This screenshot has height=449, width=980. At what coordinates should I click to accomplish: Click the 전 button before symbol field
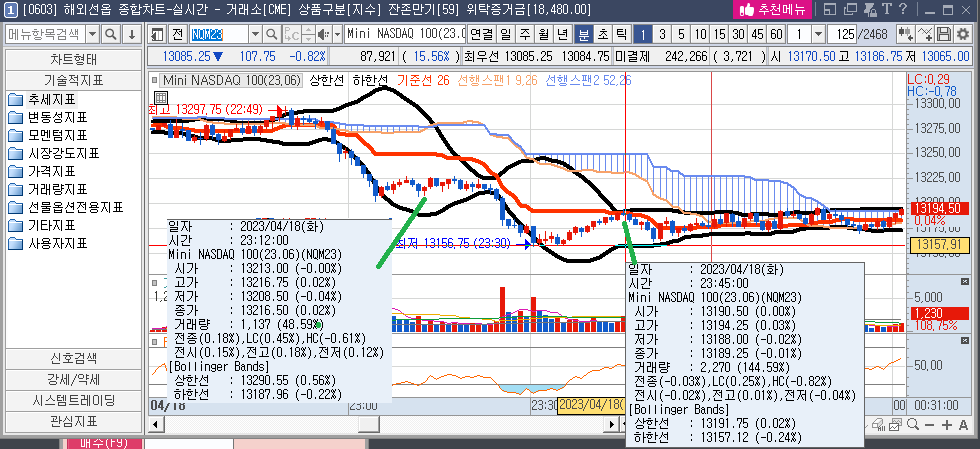pyautogui.click(x=178, y=34)
